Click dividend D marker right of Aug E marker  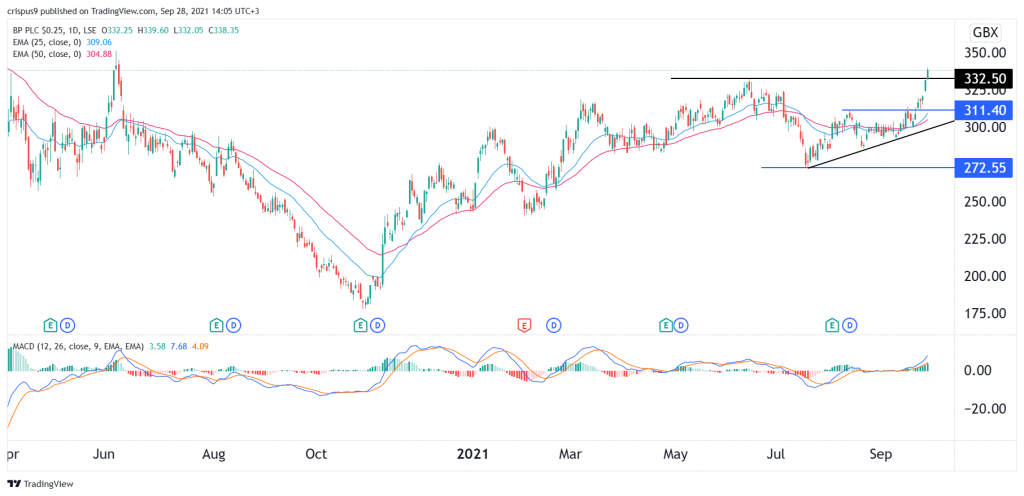tap(234, 324)
